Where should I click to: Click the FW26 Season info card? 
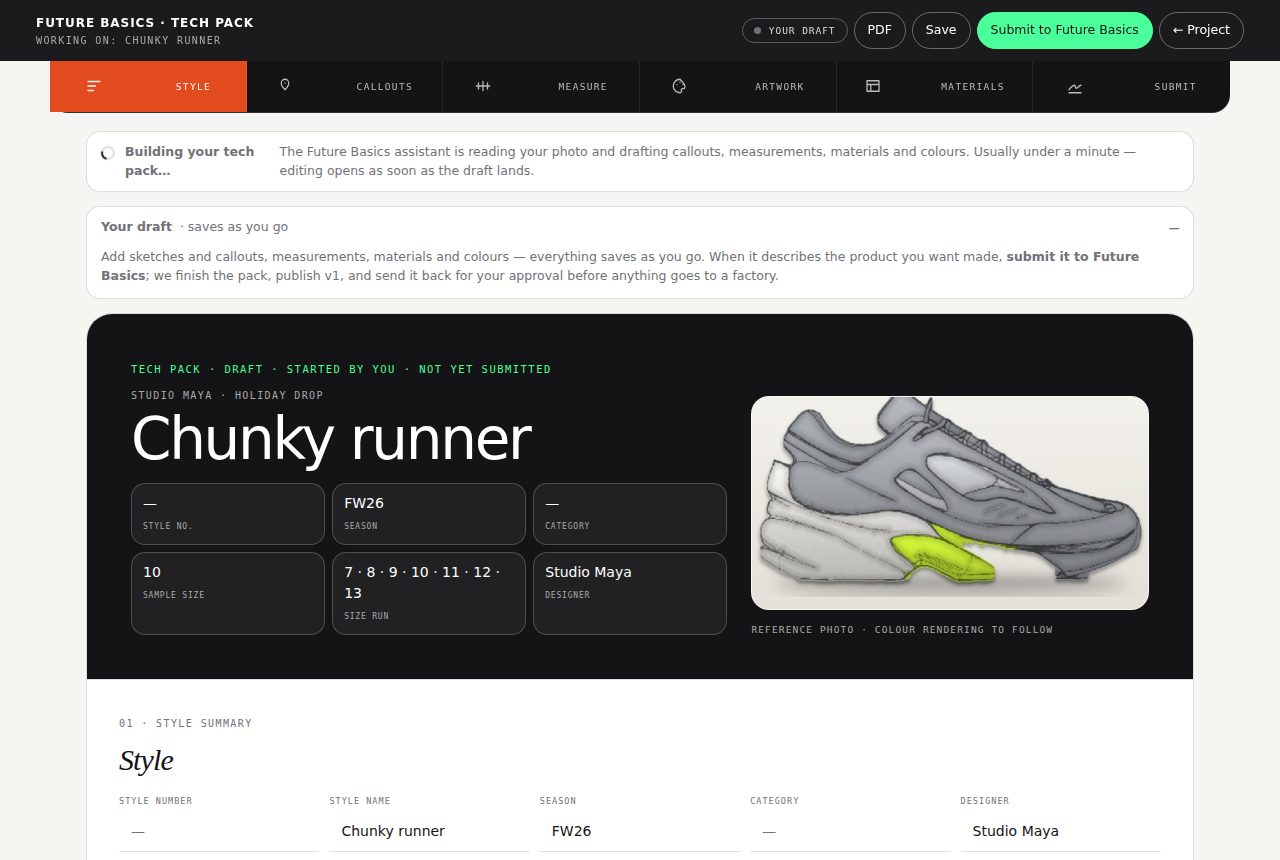[429, 514]
